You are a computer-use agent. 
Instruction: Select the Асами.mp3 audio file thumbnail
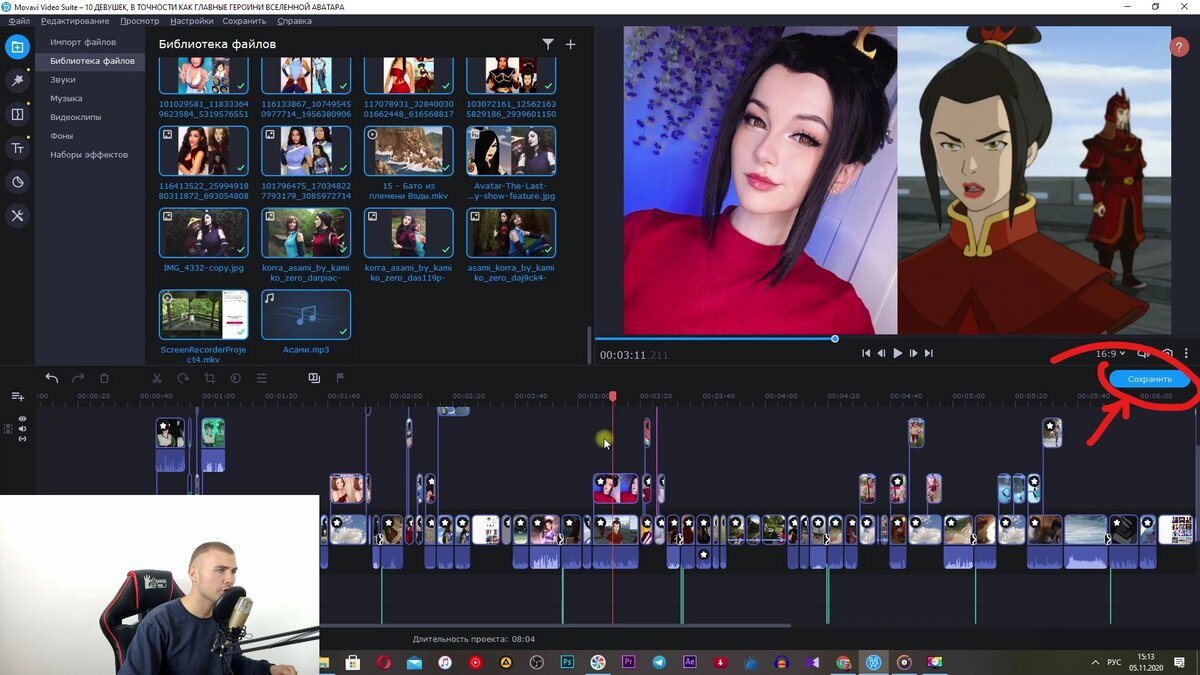point(306,315)
